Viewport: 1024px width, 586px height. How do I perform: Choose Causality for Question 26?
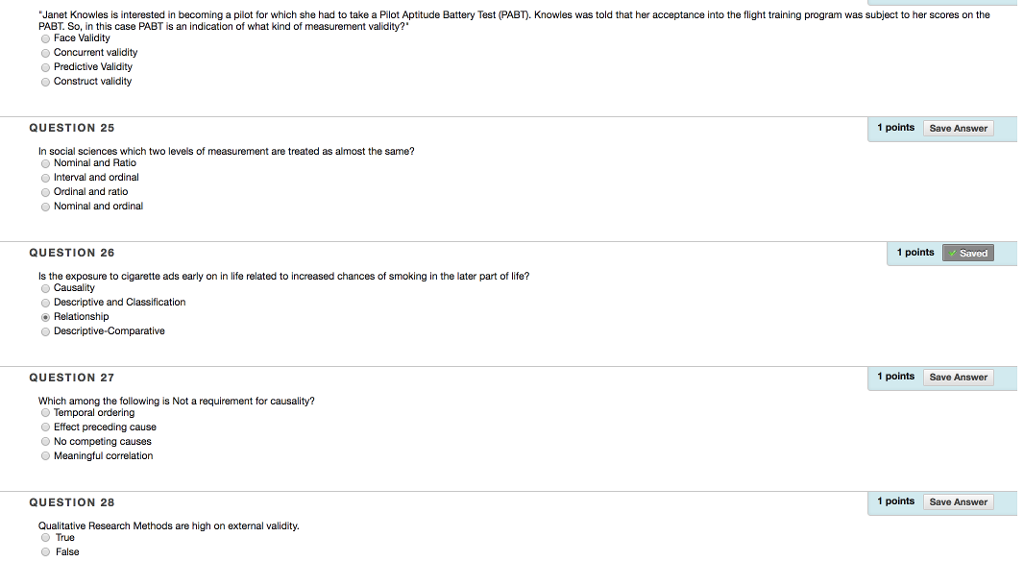point(46,288)
